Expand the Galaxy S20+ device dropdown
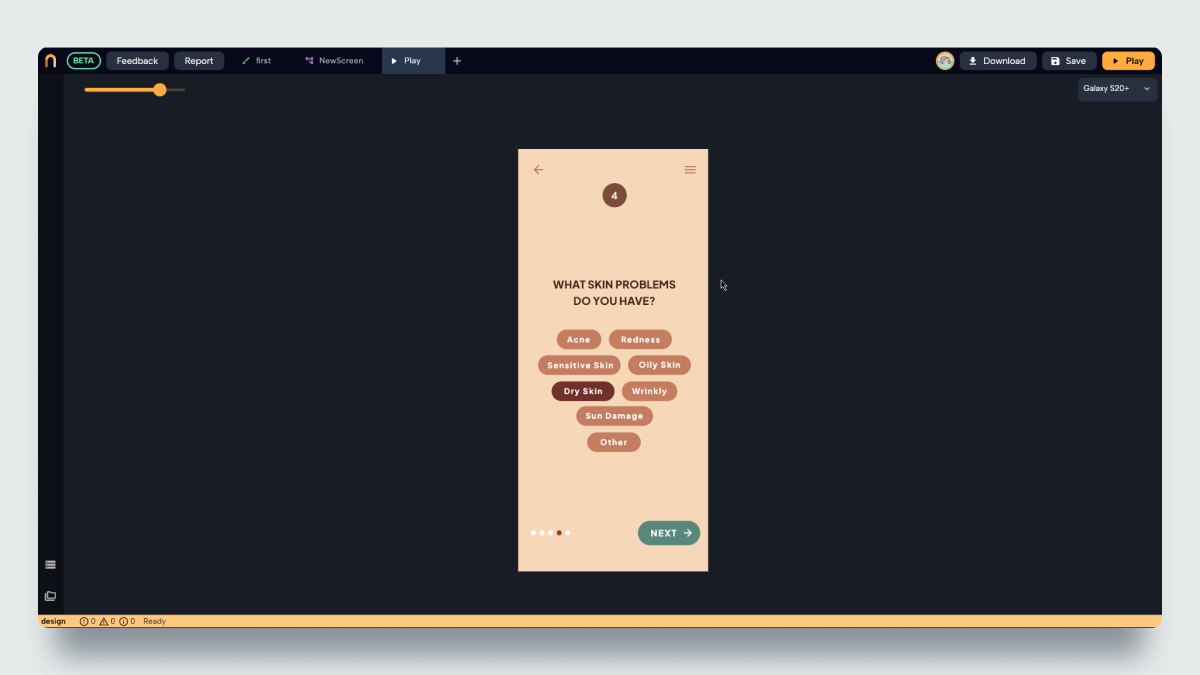 (1117, 89)
